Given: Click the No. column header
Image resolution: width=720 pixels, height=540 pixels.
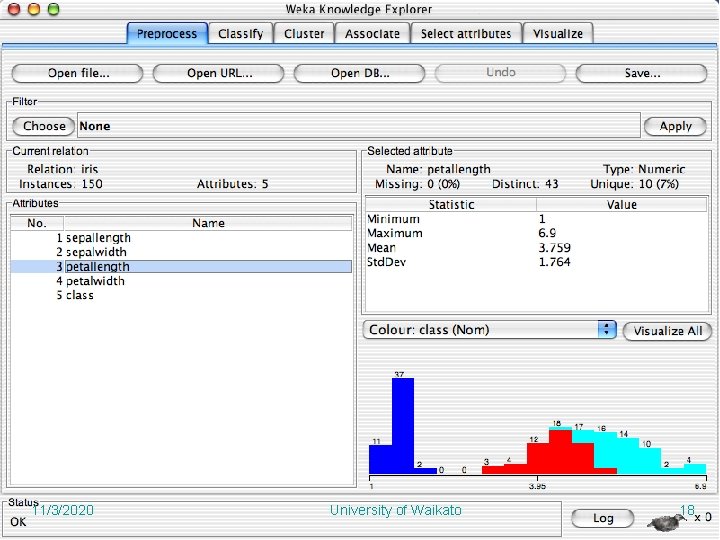Looking at the screenshot, I should coord(37,223).
